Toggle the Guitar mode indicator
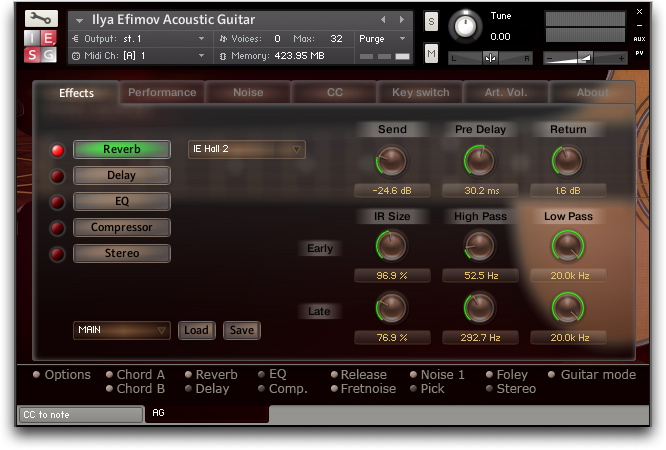 pyautogui.click(x=551, y=374)
